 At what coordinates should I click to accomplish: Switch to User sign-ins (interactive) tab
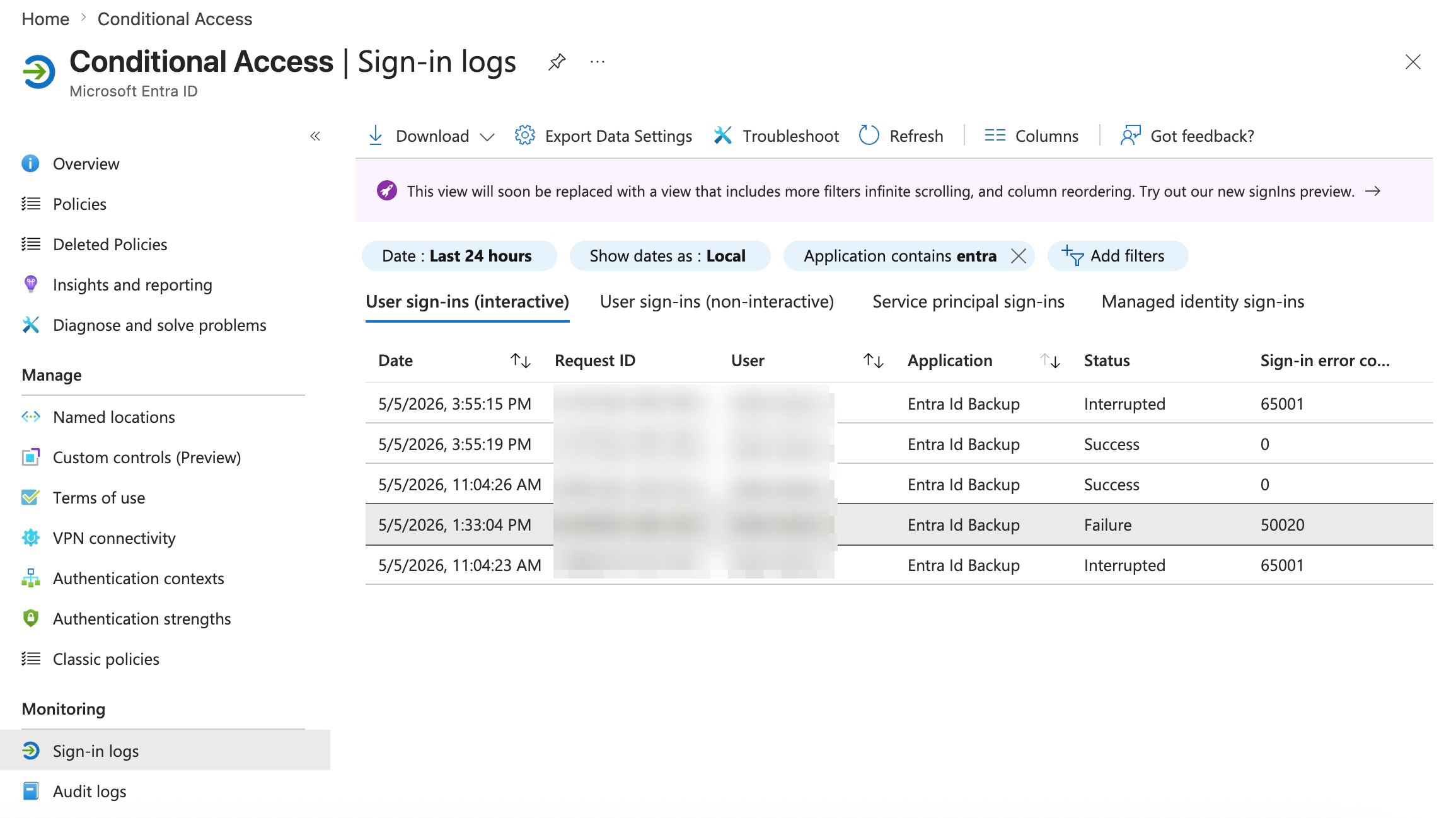467,302
